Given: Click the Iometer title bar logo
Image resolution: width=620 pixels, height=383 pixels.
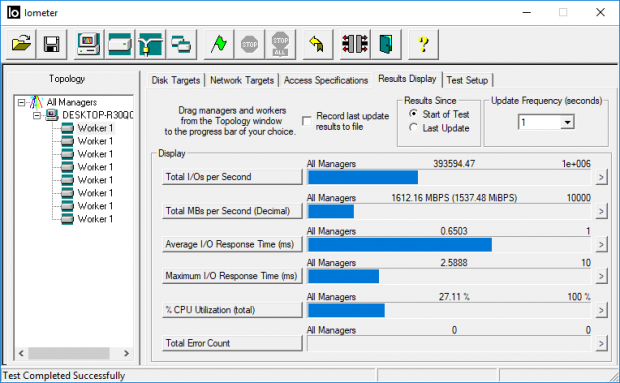Looking at the screenshot, I should (13, 13).
